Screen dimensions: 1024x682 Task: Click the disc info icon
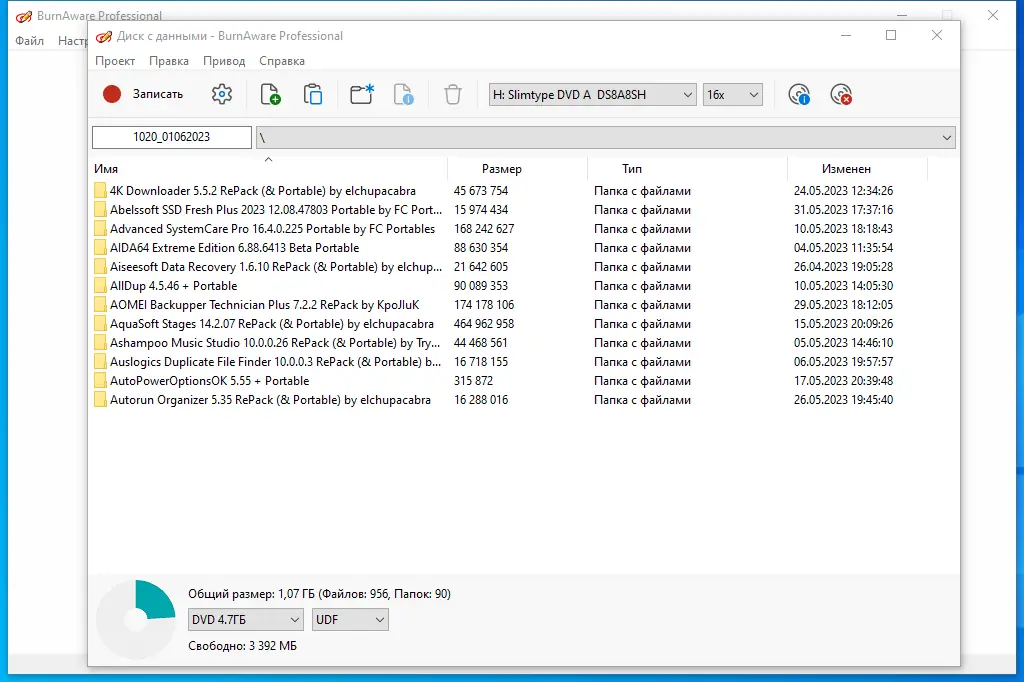[x=799, y=95]
